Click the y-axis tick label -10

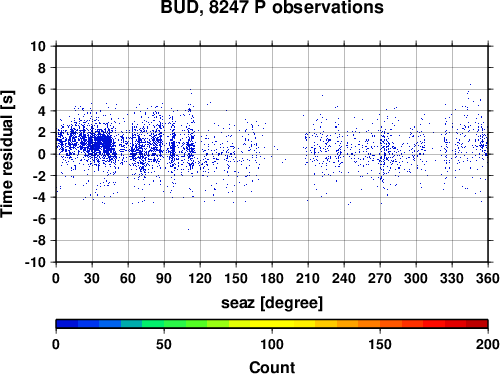(x=35, y=262)
